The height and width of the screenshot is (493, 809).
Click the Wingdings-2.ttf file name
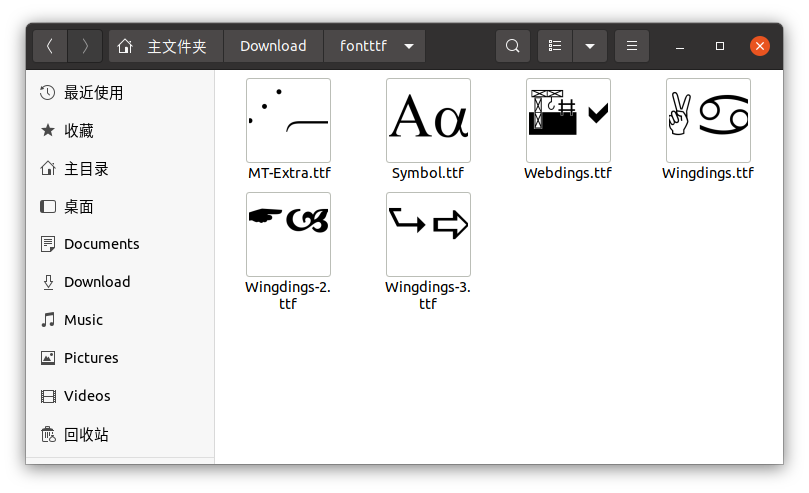pos(288,295)
